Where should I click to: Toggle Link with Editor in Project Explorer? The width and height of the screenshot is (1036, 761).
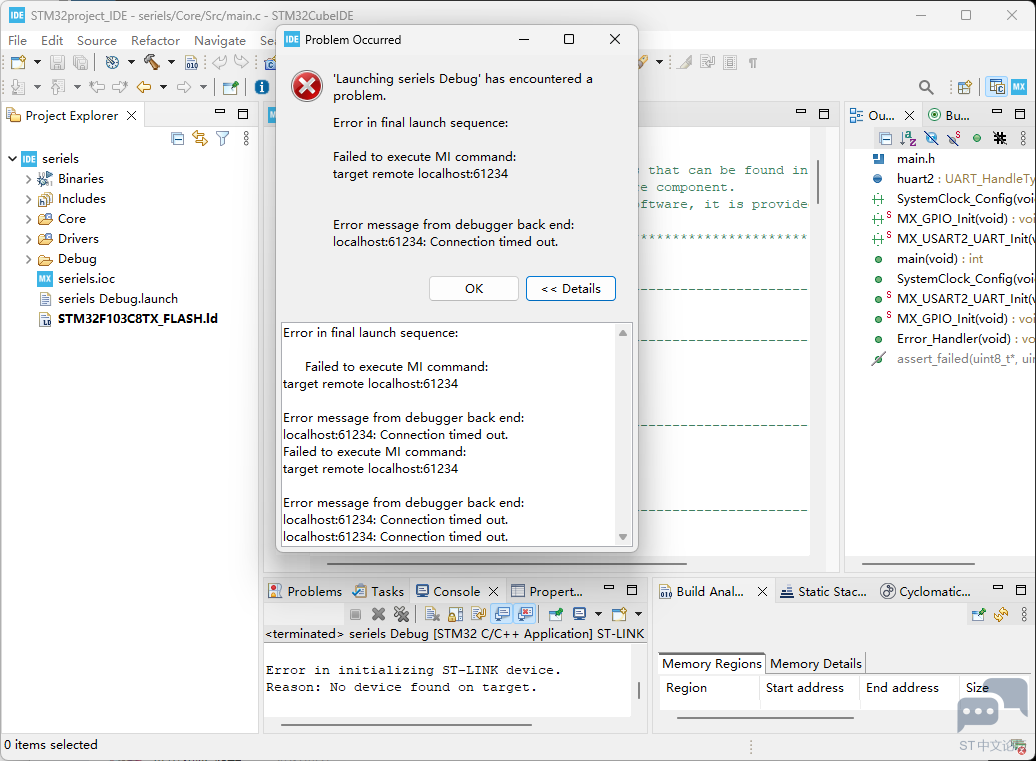pyautogui.click(x=200, y=138)
